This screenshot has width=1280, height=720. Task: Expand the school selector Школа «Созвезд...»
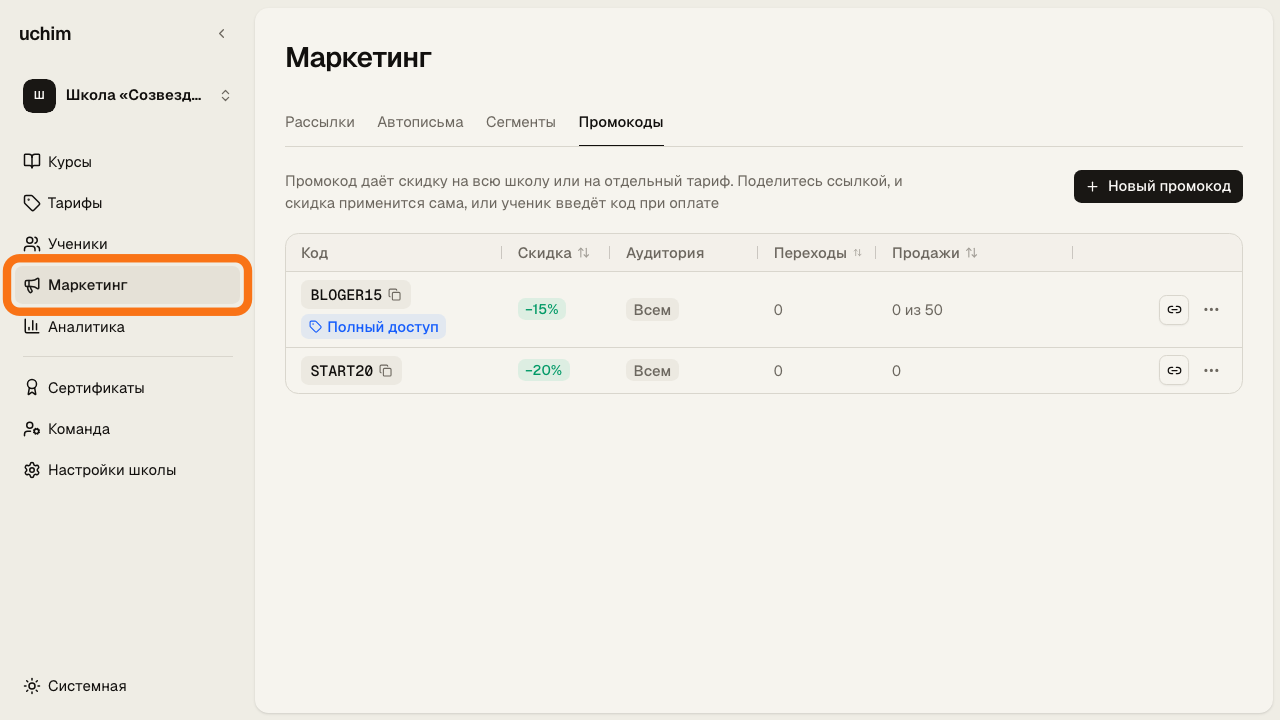coord(128,96)
